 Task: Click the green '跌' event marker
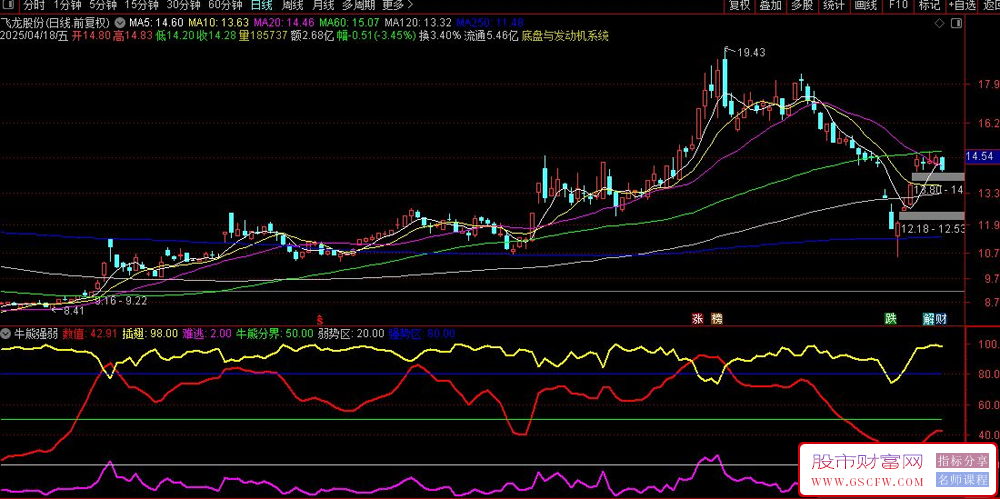pos(890,318)
